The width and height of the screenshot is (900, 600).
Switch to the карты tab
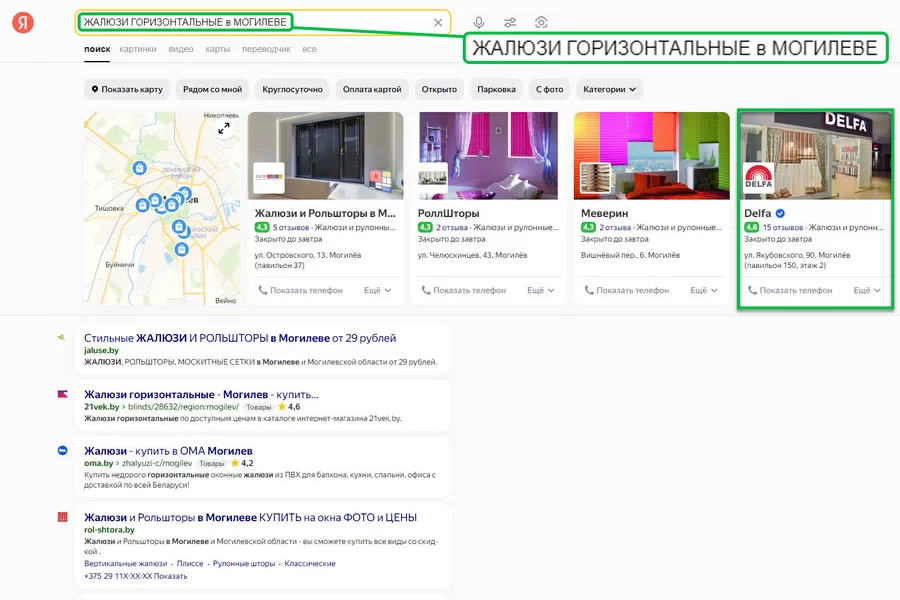pos(218,49)
